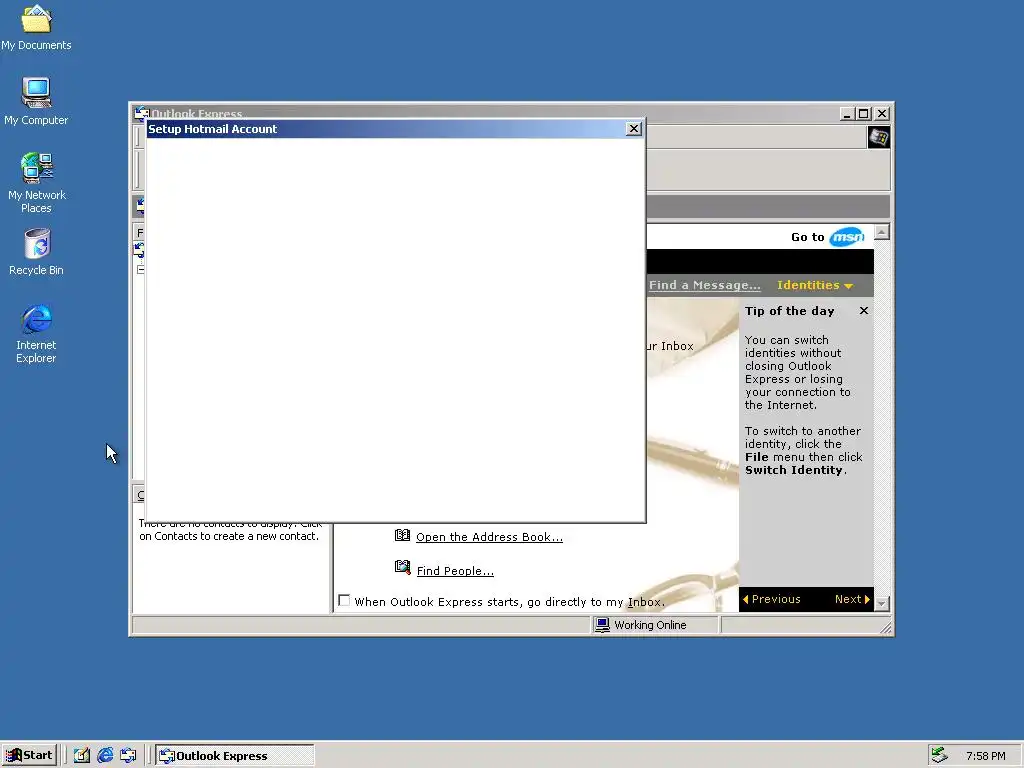
Task: Open the Identities dropdown
Action: 814,285
